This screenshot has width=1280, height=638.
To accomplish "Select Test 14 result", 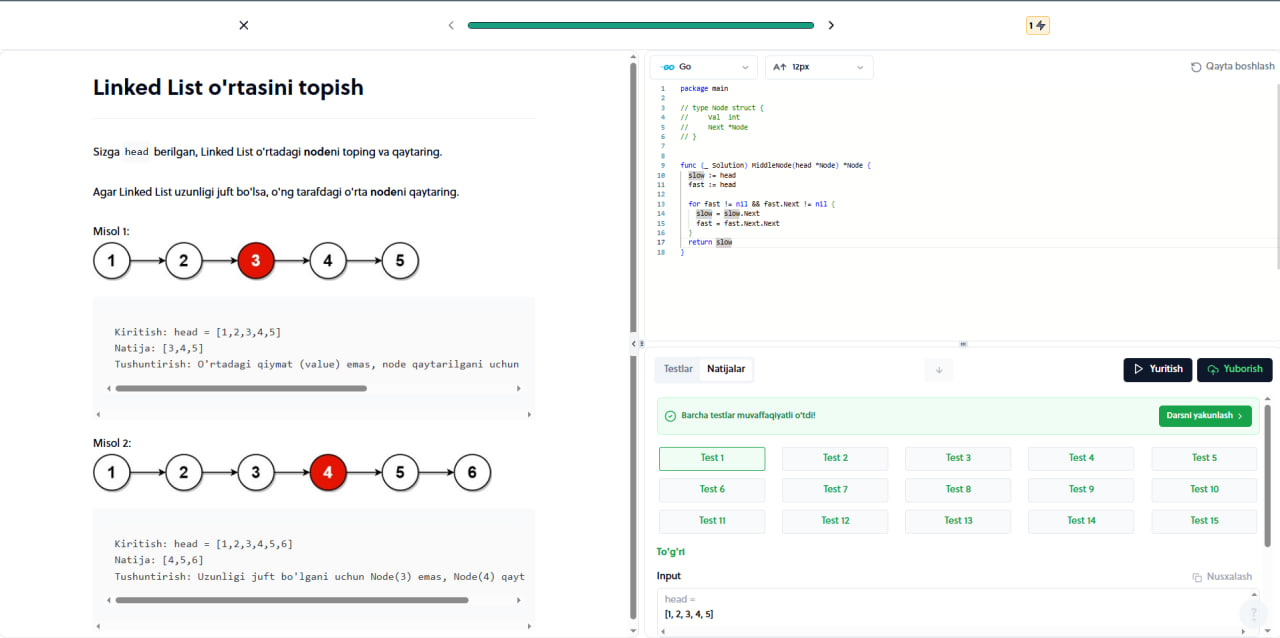I will click(x=1081, y=521).
